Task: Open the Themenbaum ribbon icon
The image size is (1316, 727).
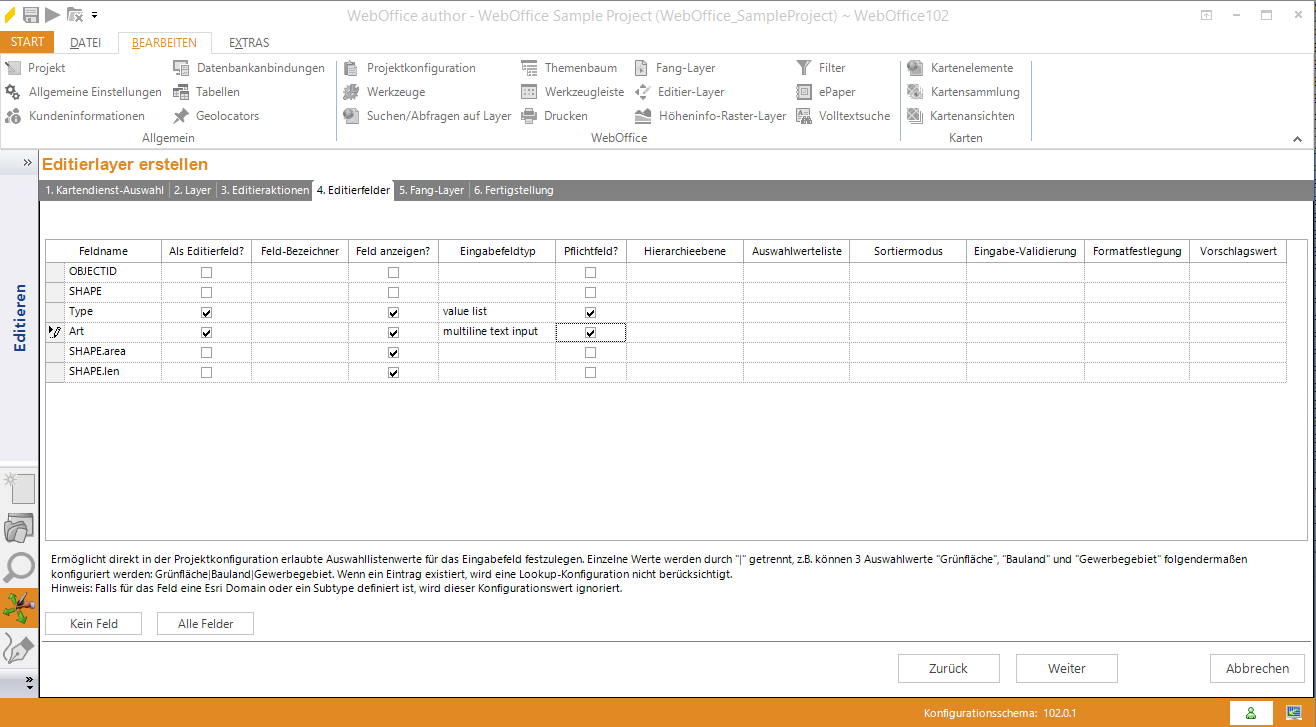Action: (x=529, y=68)
